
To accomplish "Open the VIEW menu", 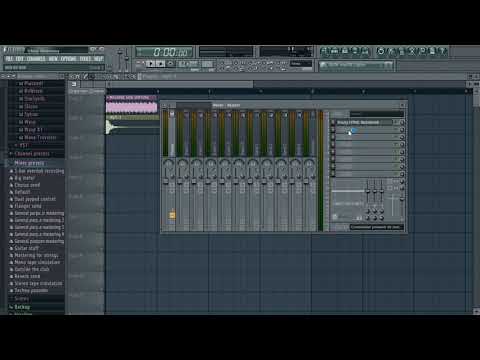I will tap(53, 59).
